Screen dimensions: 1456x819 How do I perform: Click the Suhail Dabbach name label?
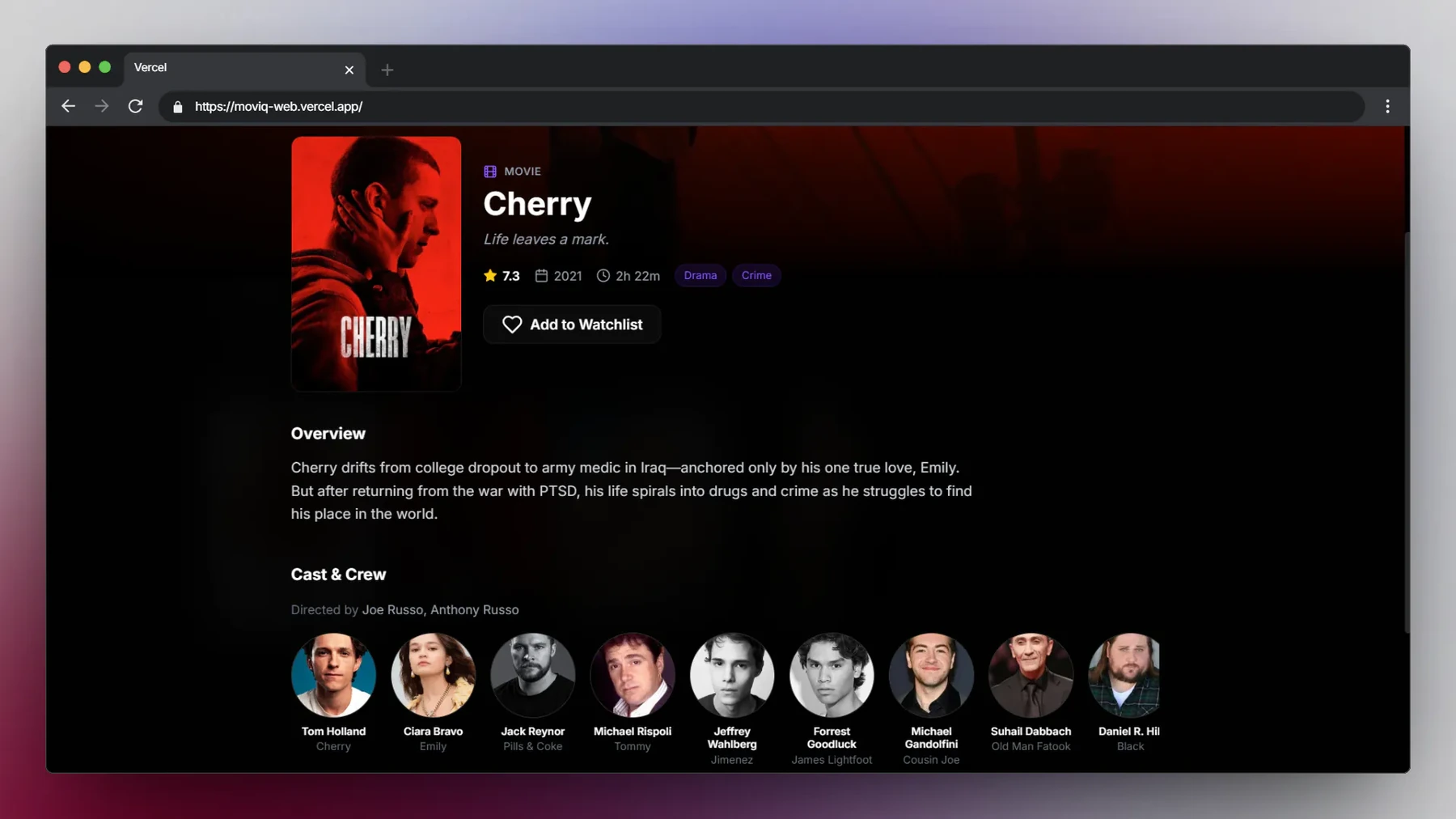point(1031,732)
